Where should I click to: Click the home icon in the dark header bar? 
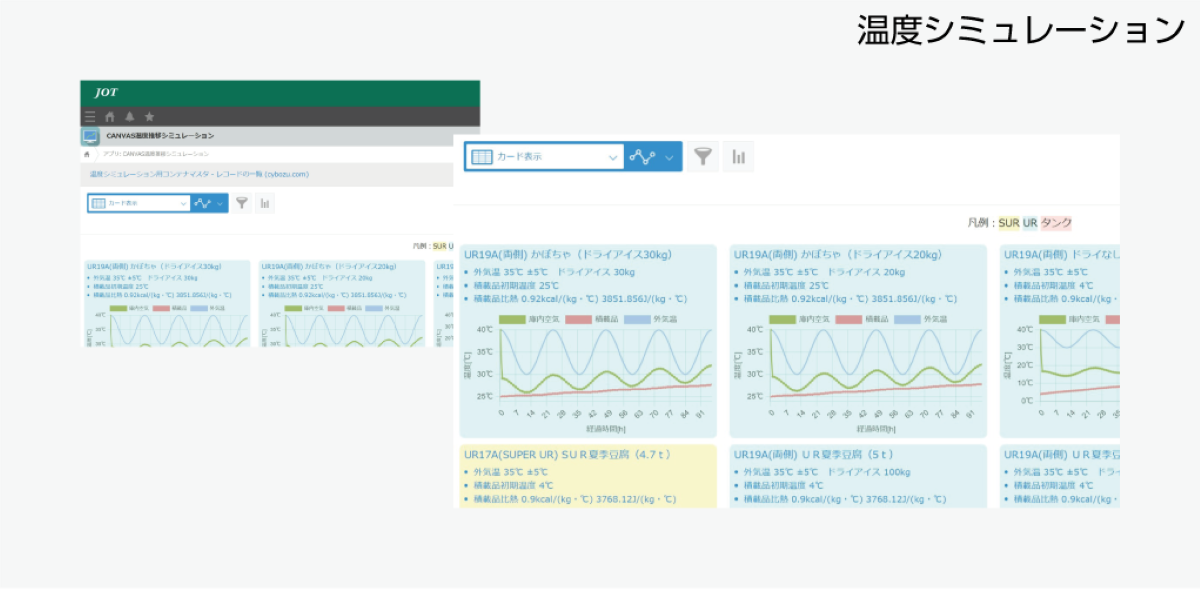point(110,117)
